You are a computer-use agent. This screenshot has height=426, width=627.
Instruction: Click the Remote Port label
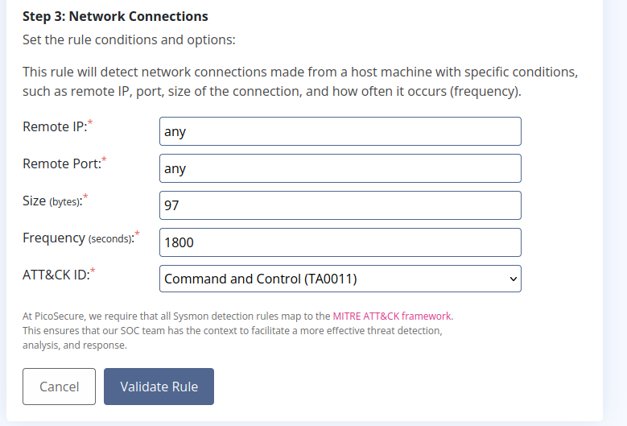(x=62, y=164)
